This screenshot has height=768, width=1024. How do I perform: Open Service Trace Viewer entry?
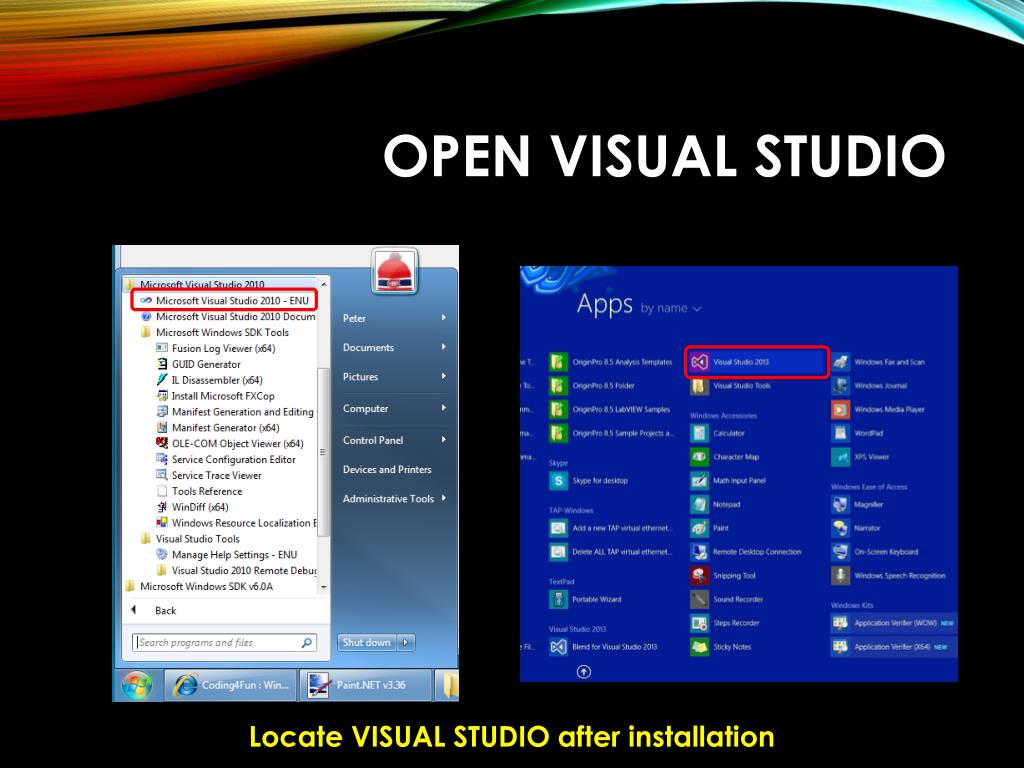[209, 475]
